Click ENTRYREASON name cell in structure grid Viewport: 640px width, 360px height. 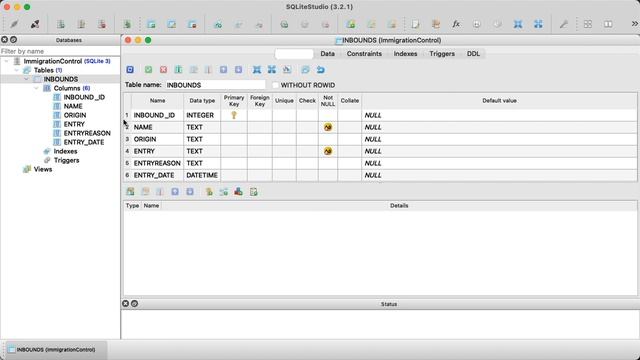point(157,163)
